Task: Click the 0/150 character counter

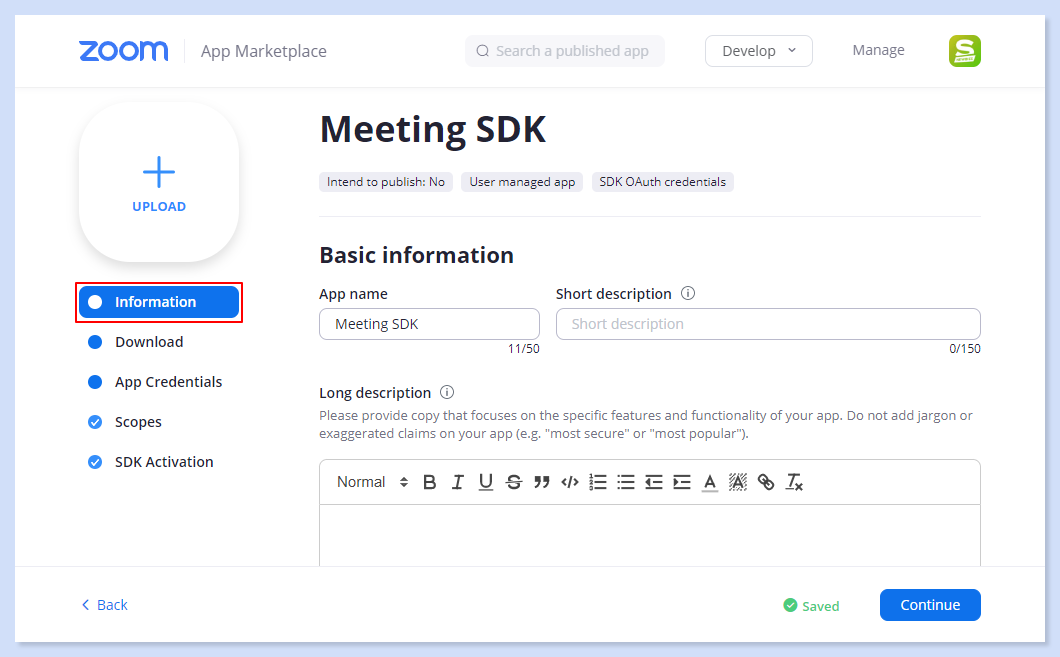Action: [x=965, y=349]
